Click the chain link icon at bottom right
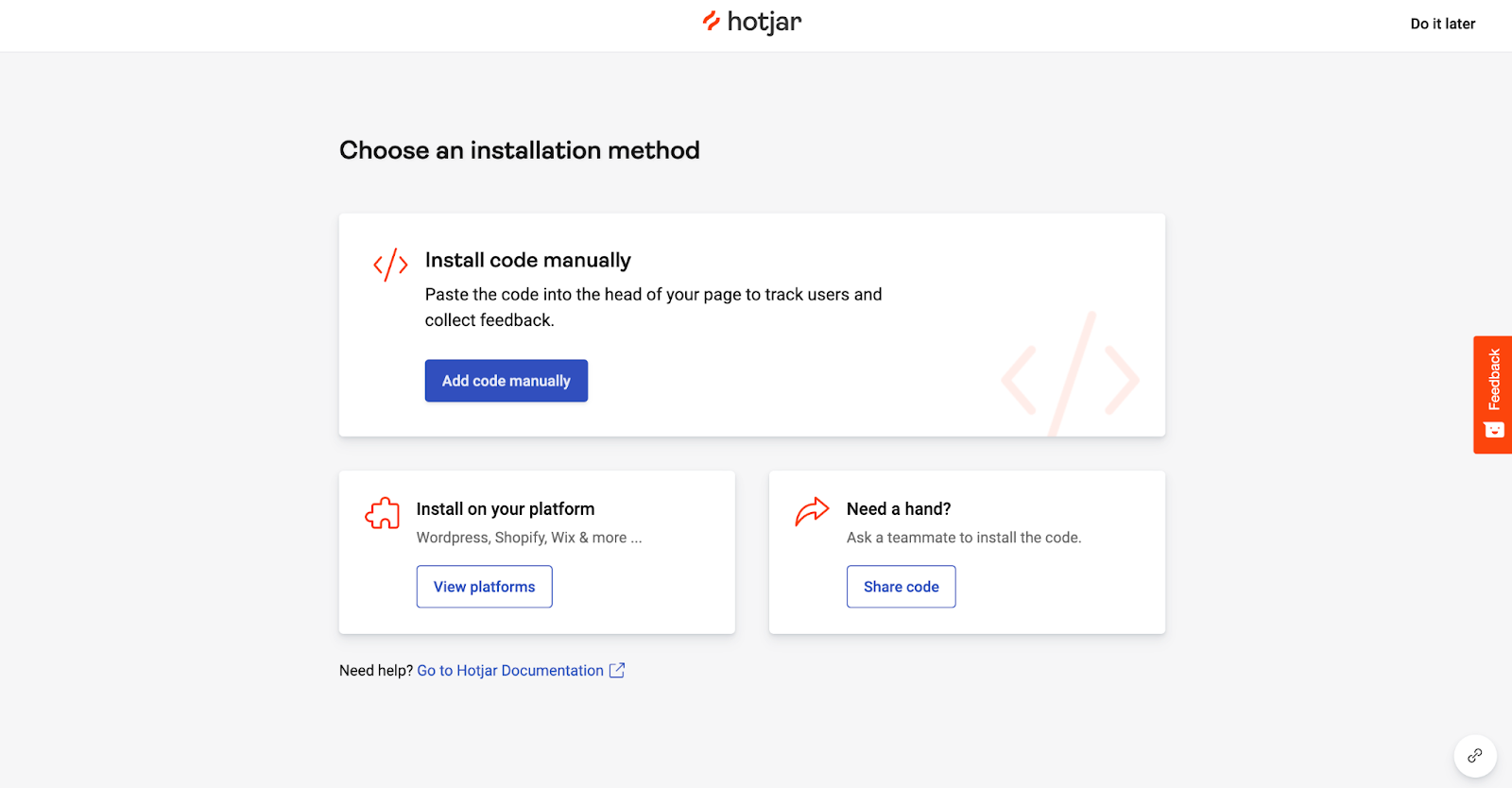 click(x=1476, y=755)
